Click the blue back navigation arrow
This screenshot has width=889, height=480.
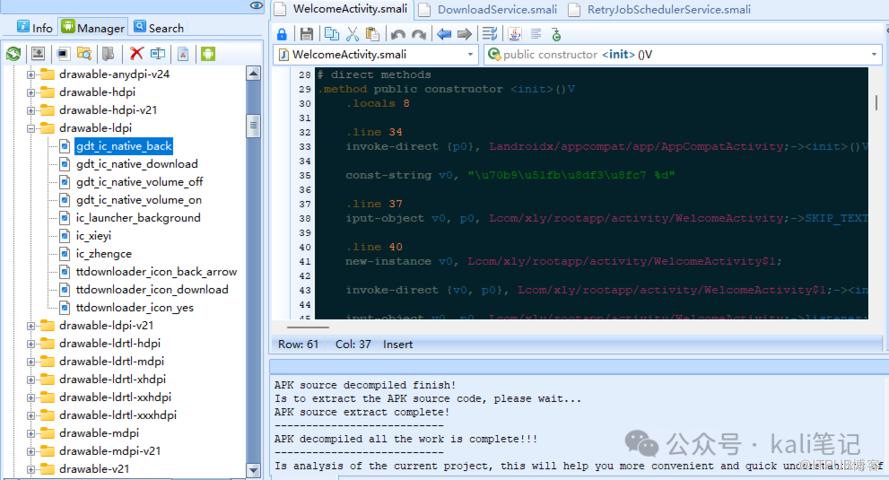[444, 34]
